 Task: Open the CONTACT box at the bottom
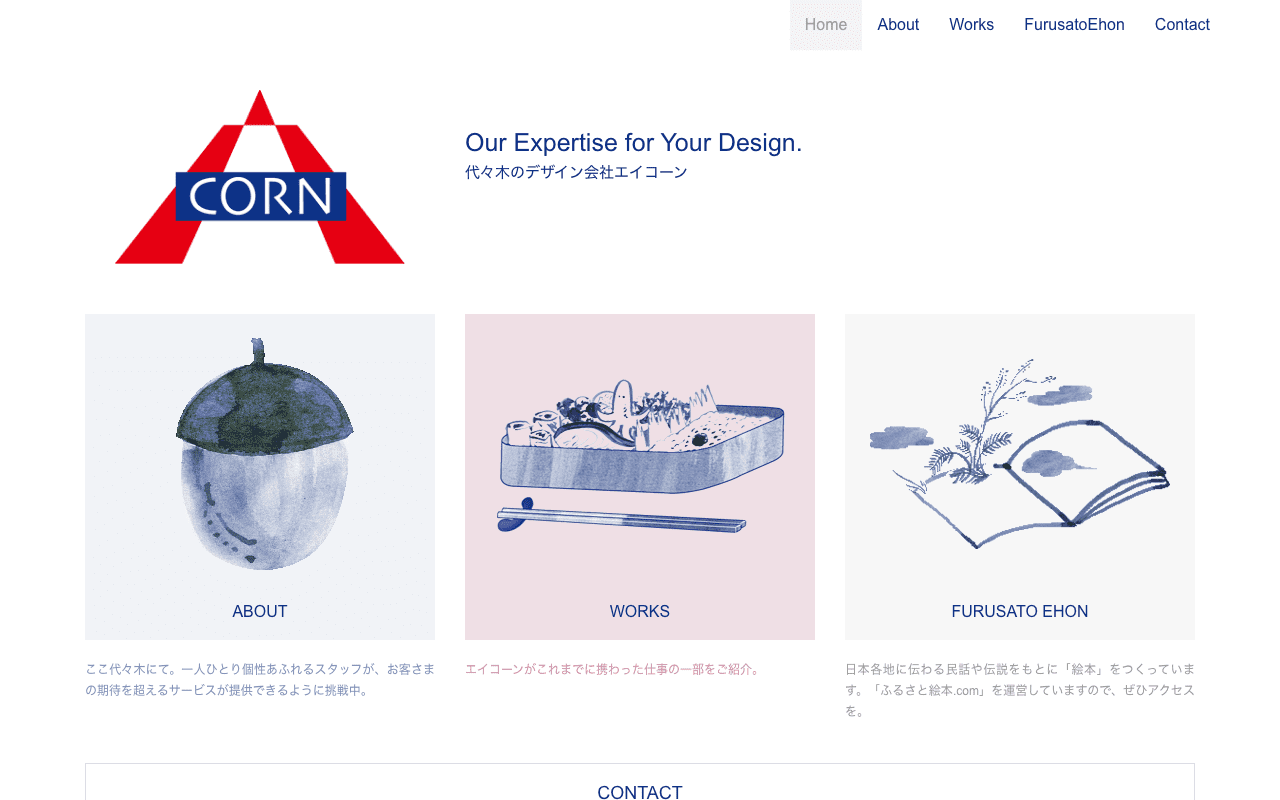click(x=640, y=782)
